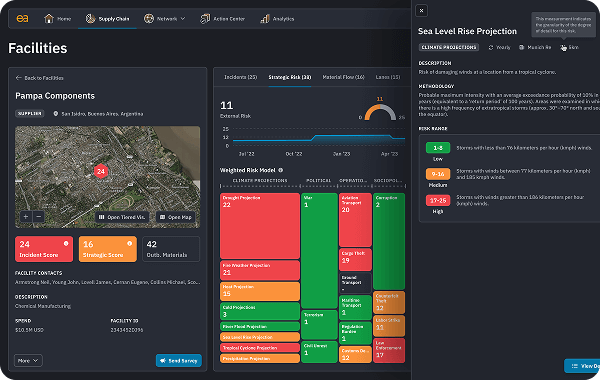This screenshot has height=380, width=600.
Task: Select the Cargo Theft tile
Action: (x=355, y=259)
